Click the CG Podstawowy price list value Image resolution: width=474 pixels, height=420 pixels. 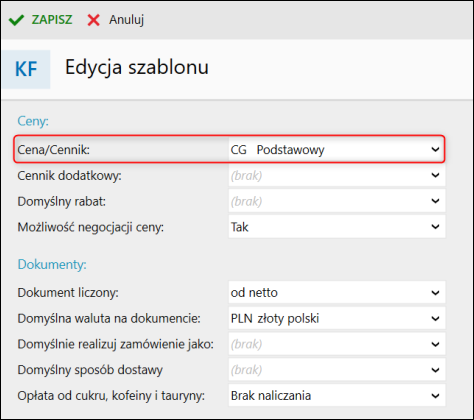pos(277,150)
